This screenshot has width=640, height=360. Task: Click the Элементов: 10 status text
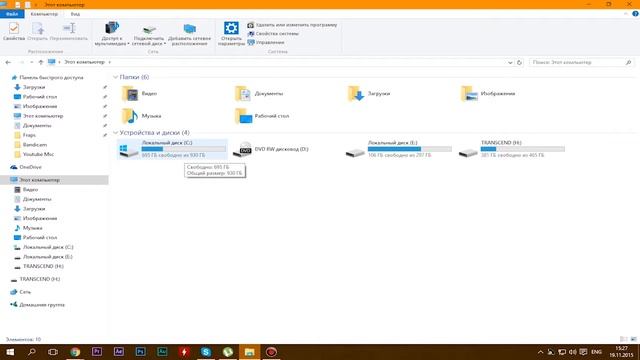[23, 340]
